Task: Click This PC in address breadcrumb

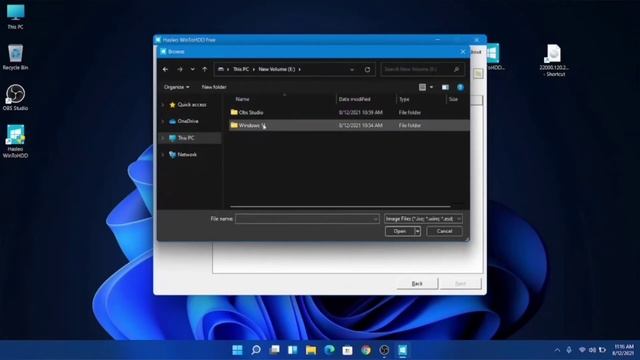Action: 241,69
